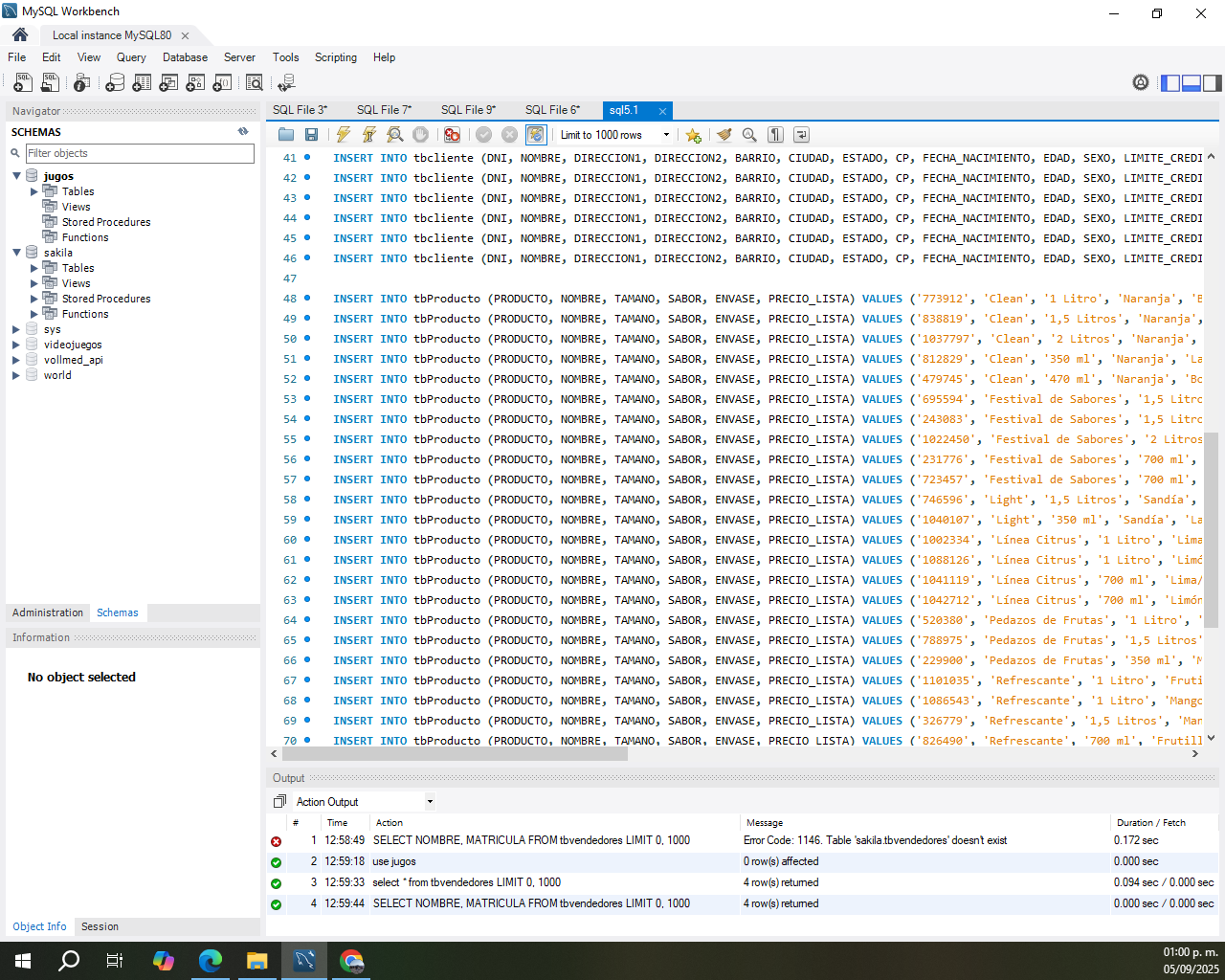Click create new view icon
The image size is (1225, 980).
[x=168, y=83]
